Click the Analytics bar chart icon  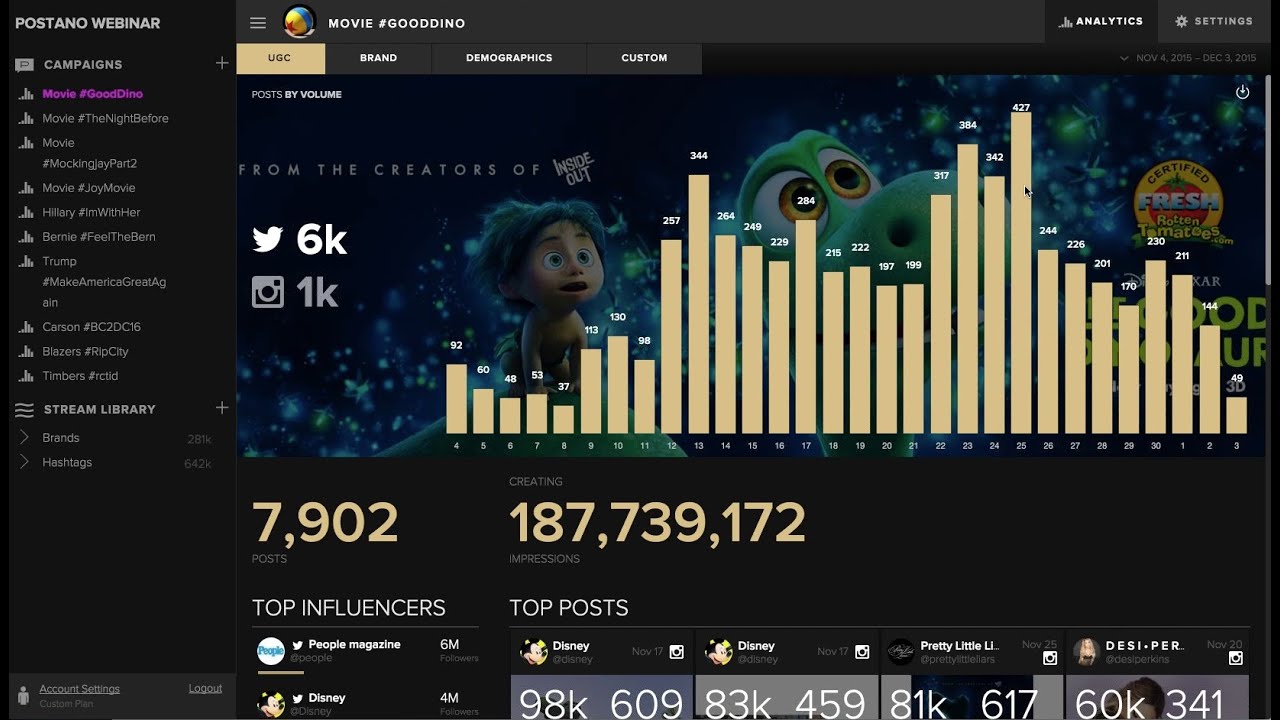click(1065, 22)
